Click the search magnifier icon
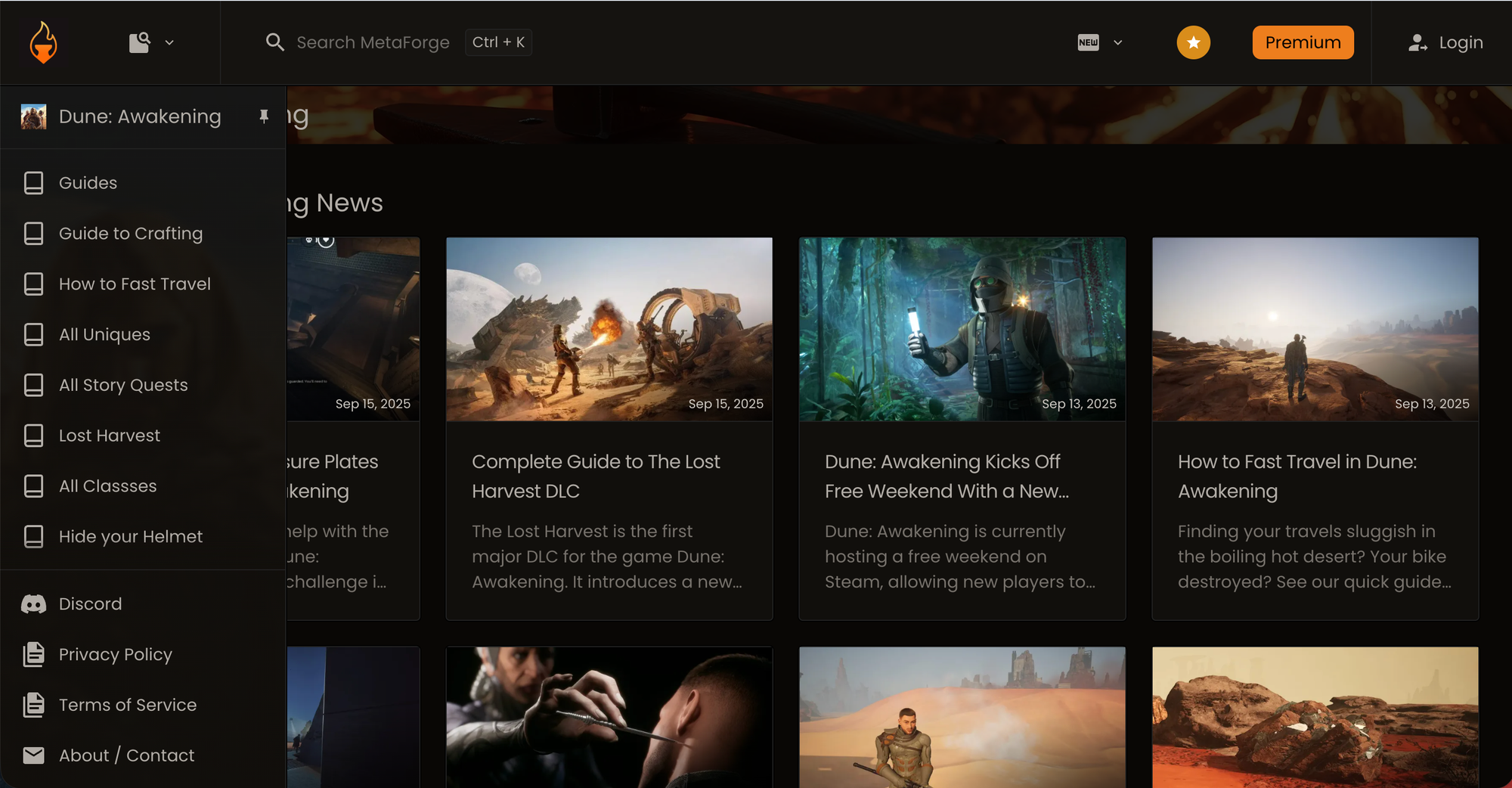1512x788 pixels. (275, 42)
